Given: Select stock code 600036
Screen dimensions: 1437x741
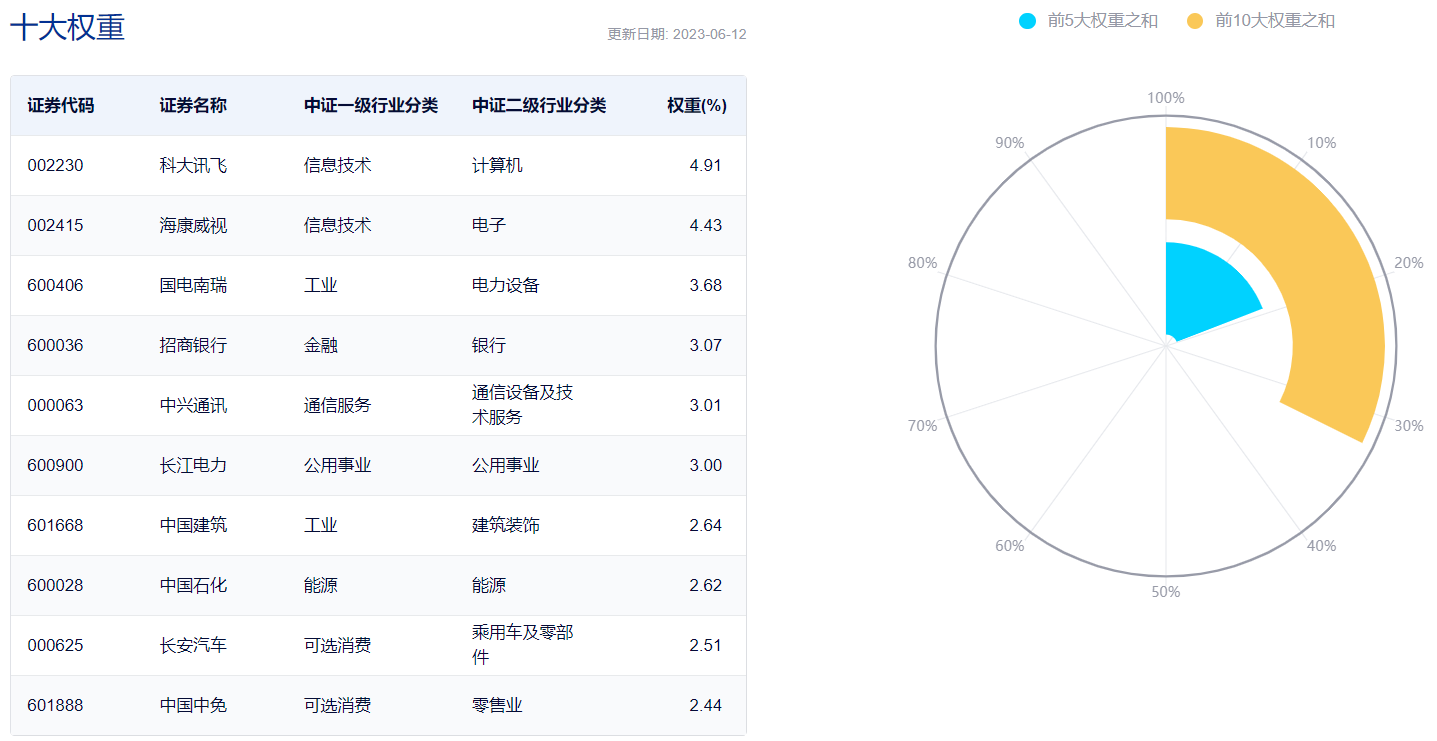Looking at the screenshot, I should click(55, 345).
